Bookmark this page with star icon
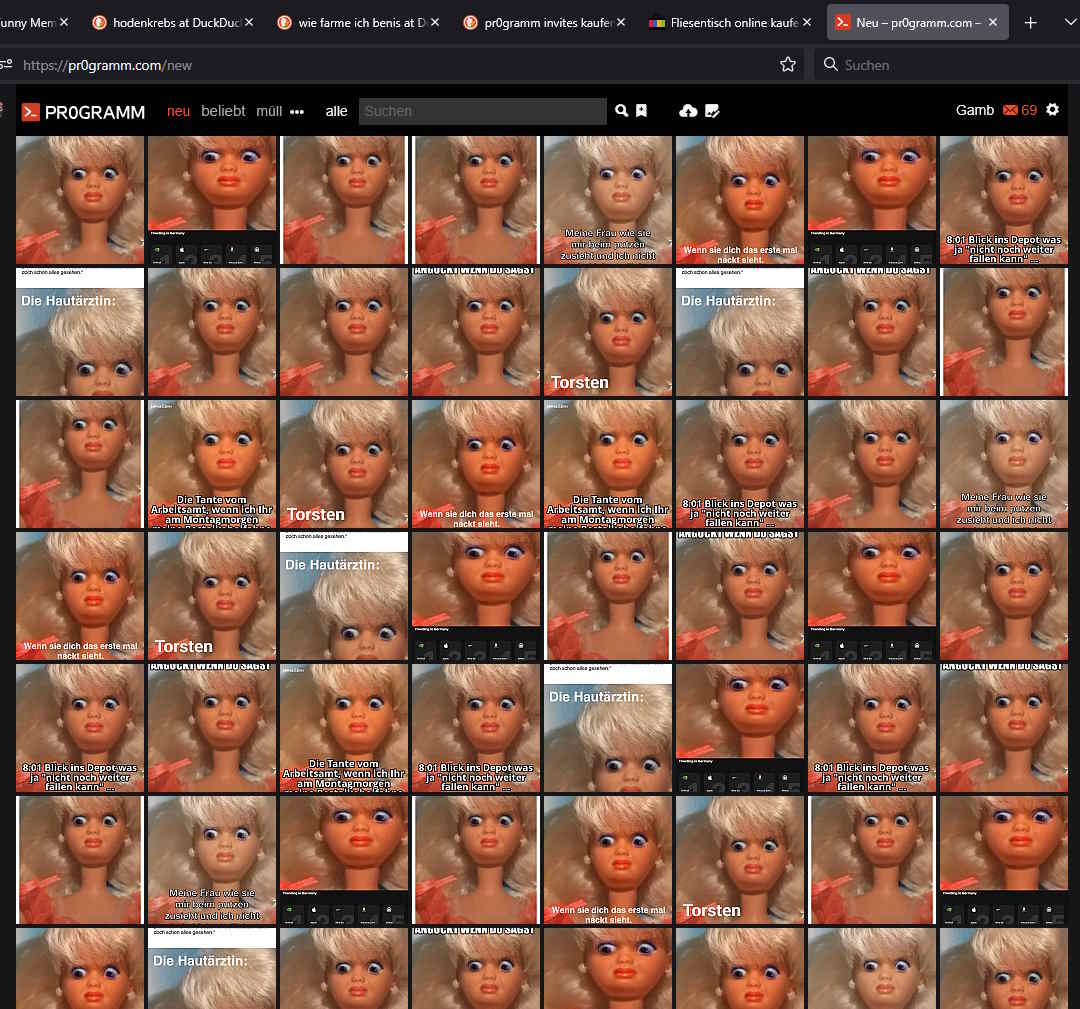Screen dimensions: 1080x1009 click(x=788, y=64)
